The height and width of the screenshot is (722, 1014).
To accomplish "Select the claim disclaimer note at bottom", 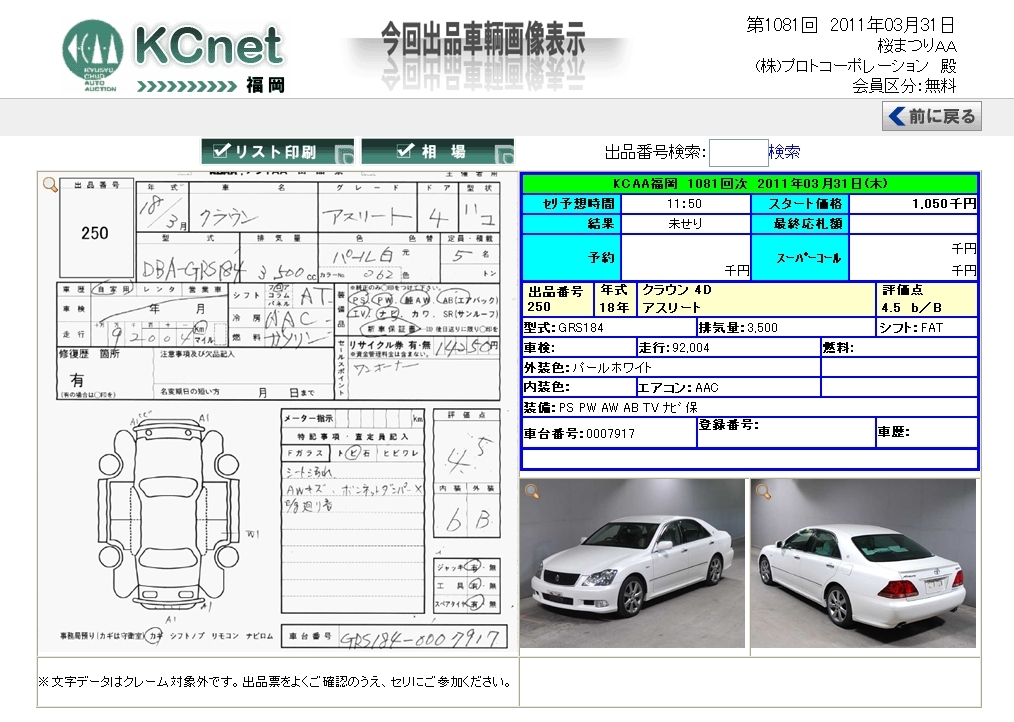I will pos(276,682).
